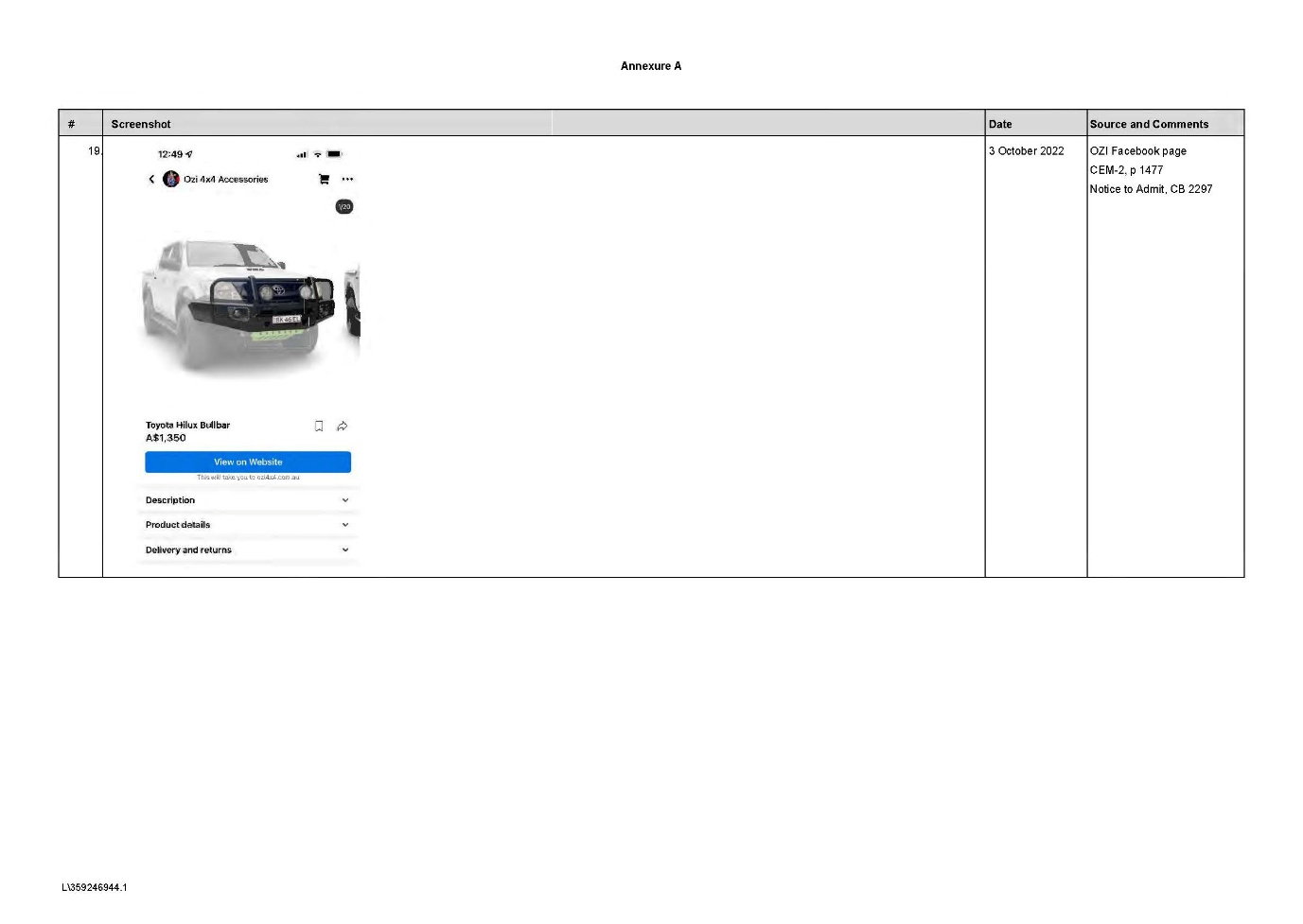1303x924 pixels.
Task: Tap the 1/20 image counter badge
Action: tap(344, 206)
